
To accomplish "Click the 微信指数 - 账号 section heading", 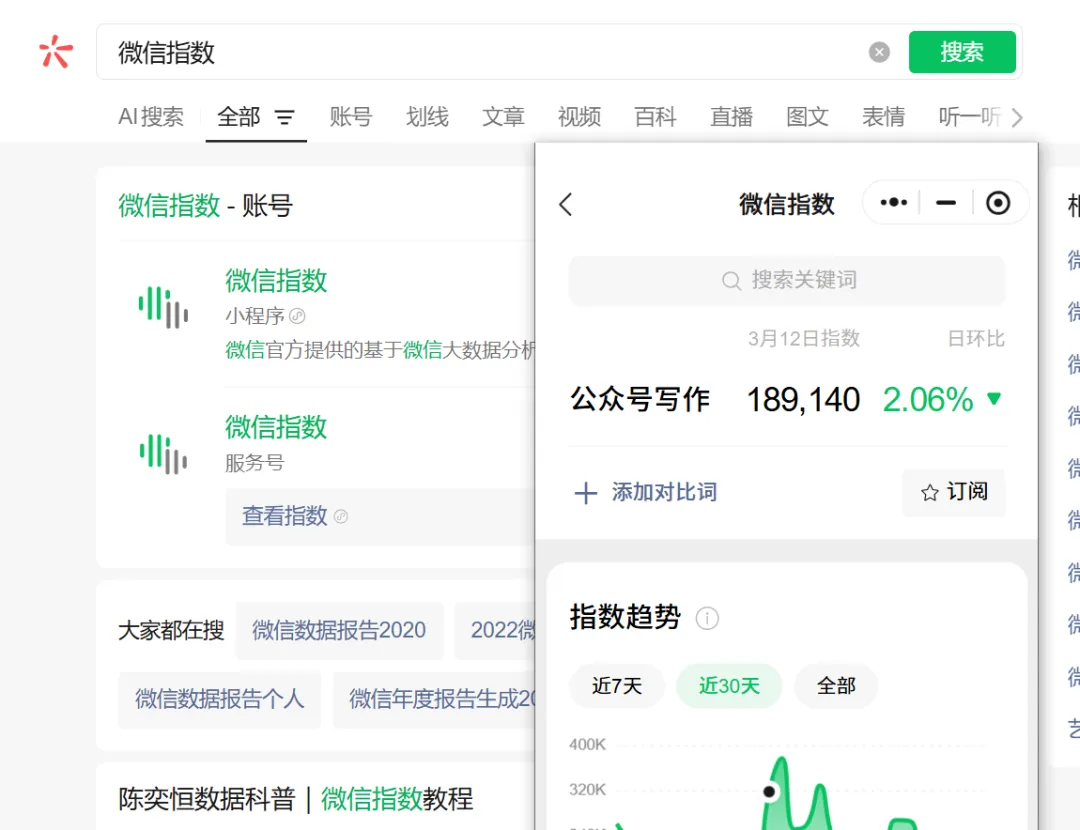I will pos(205,205).
